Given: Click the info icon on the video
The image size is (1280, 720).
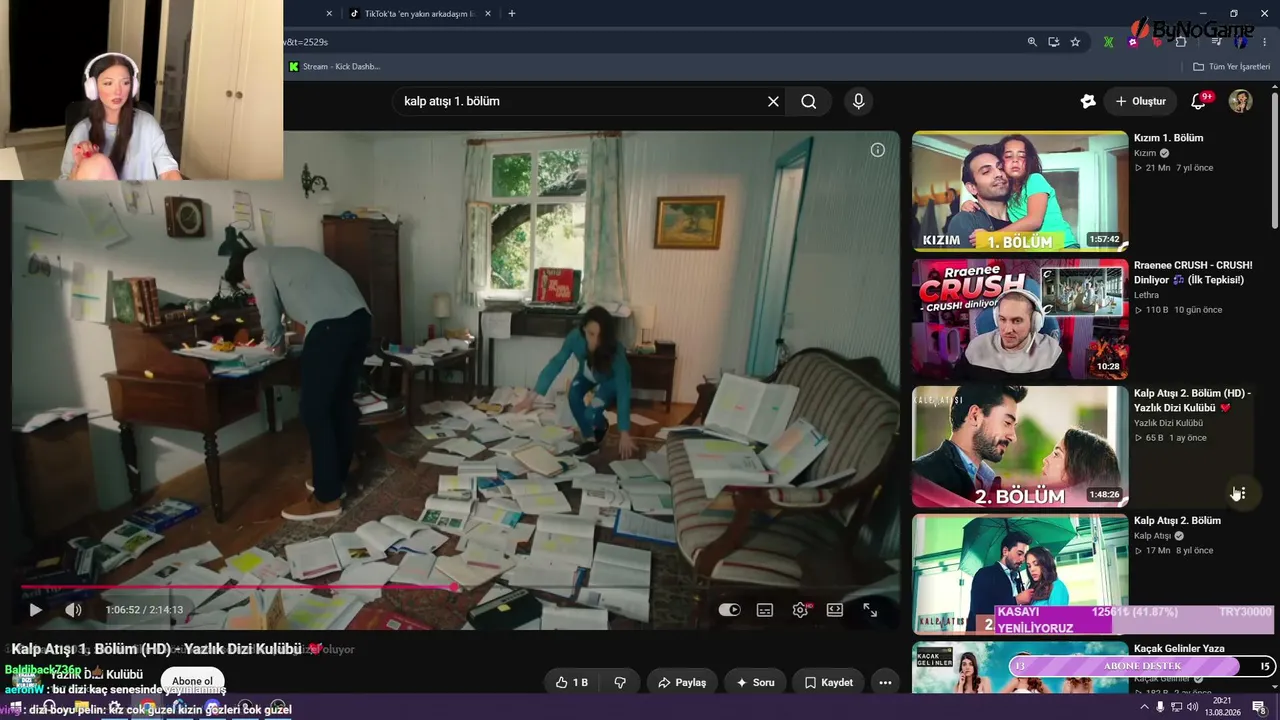Looking at the screenshot, I should coord(877,150).
